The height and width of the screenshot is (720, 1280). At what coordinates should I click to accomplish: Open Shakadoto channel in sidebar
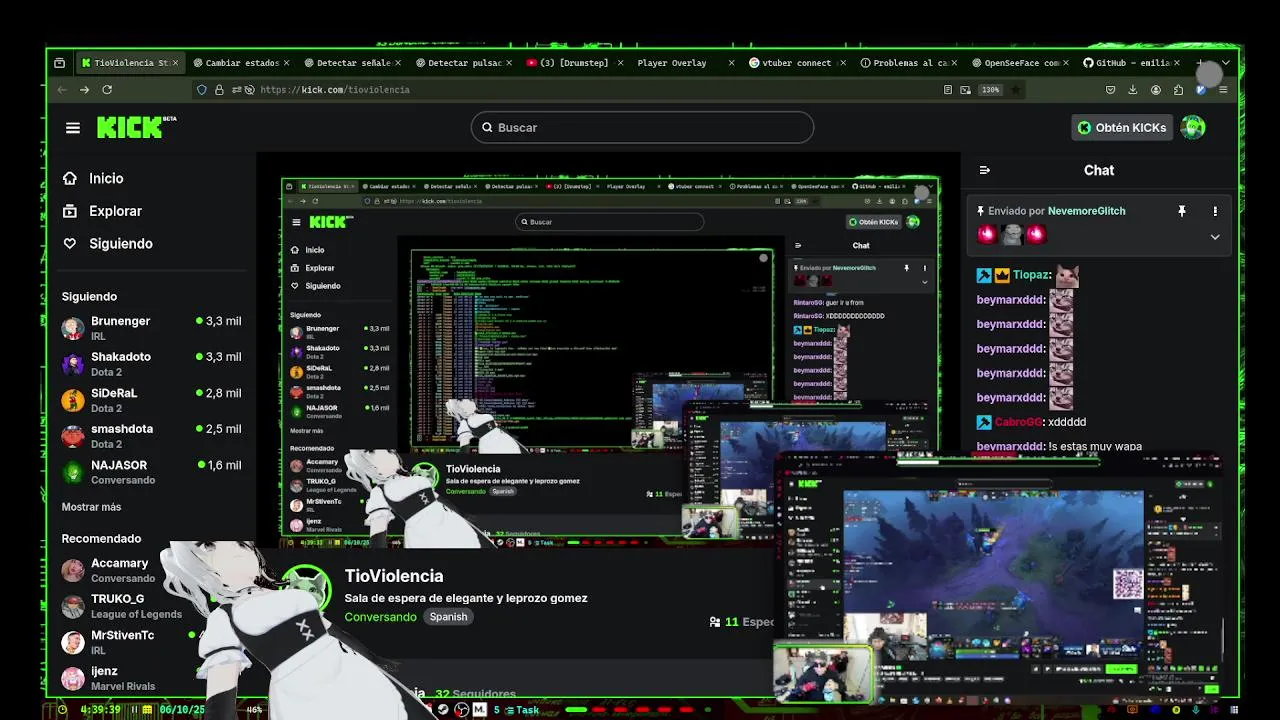152,364
